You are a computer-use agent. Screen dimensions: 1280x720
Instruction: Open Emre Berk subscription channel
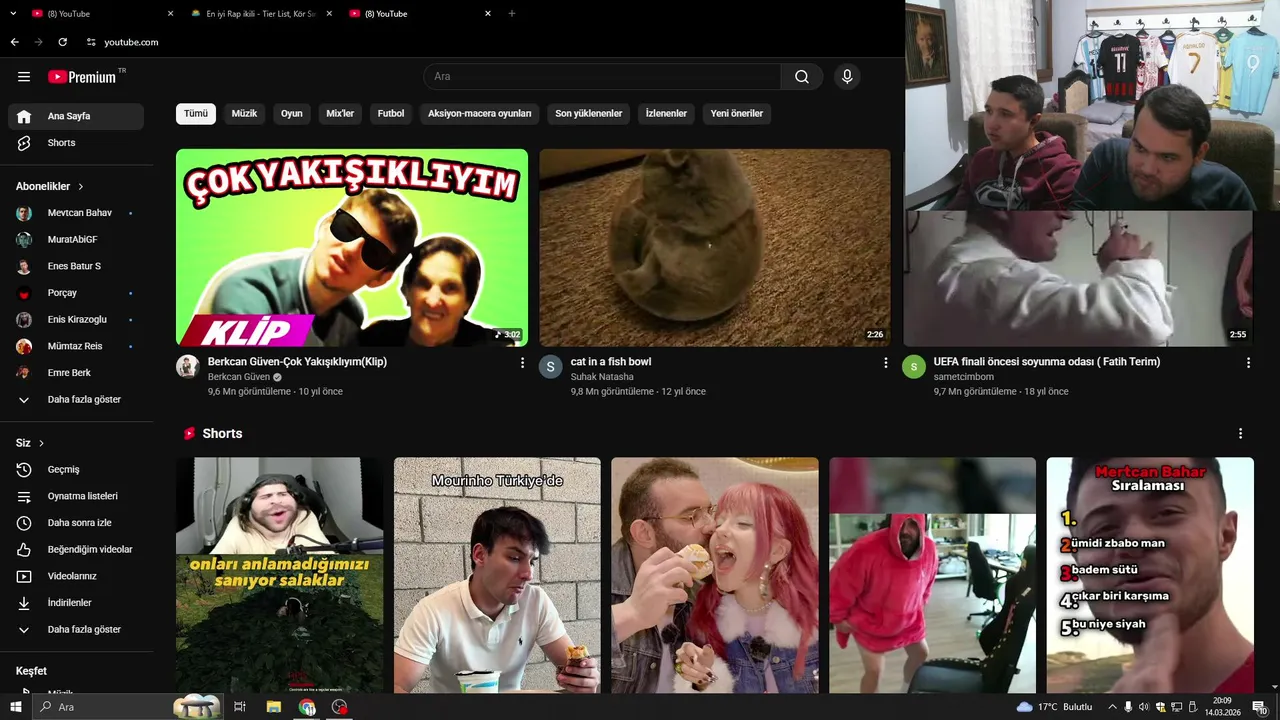point(76,373)
